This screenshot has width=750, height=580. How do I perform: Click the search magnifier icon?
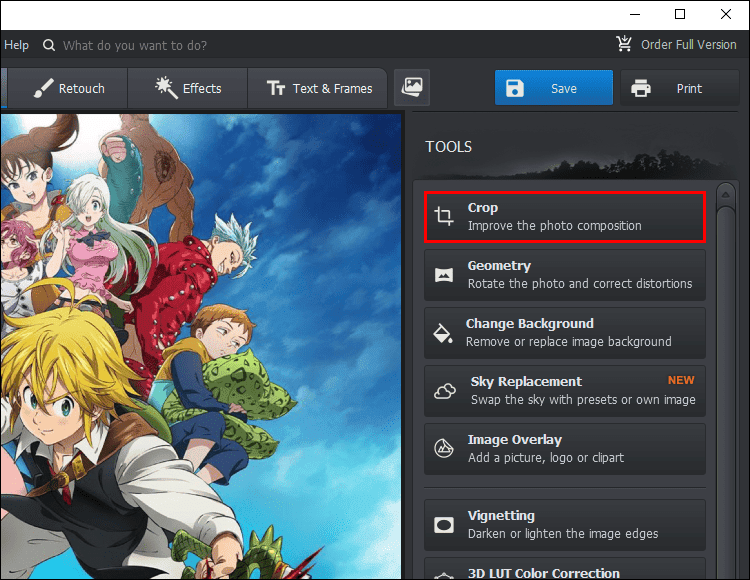coord(47,45)
